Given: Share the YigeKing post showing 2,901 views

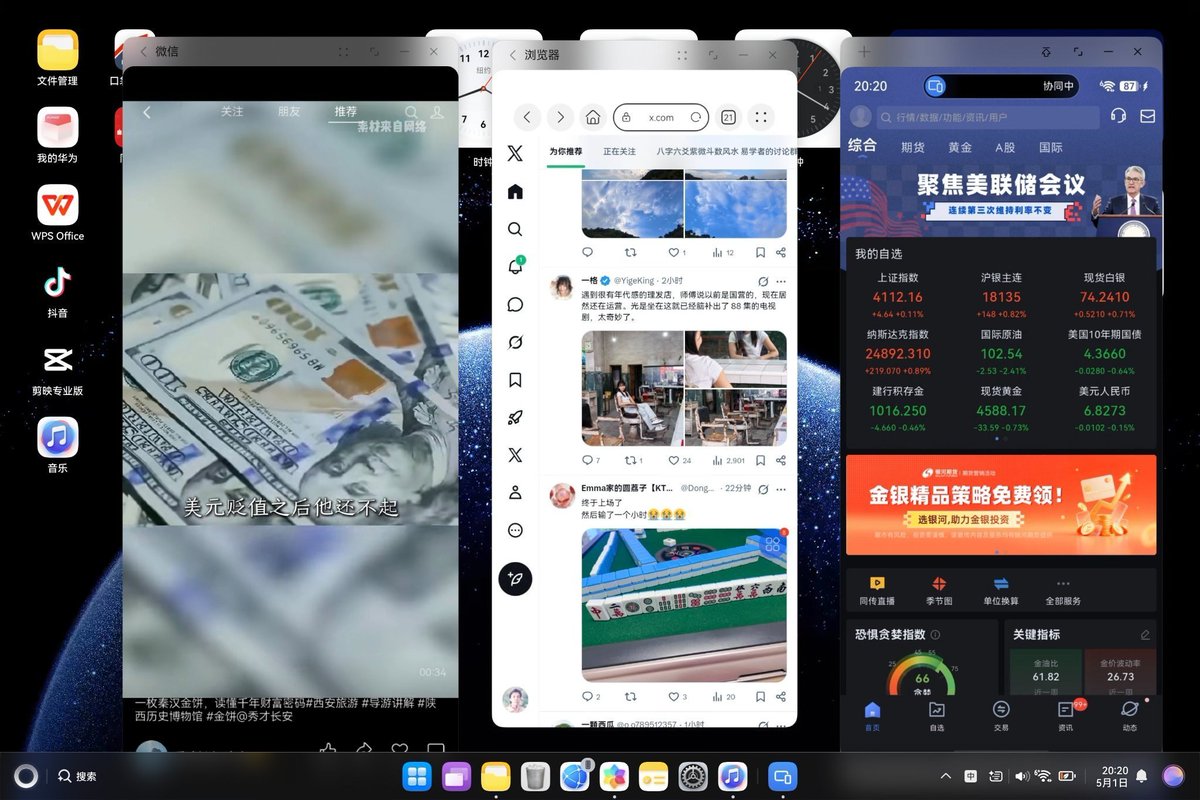Looking at the screenshot, I should point(781,460).
